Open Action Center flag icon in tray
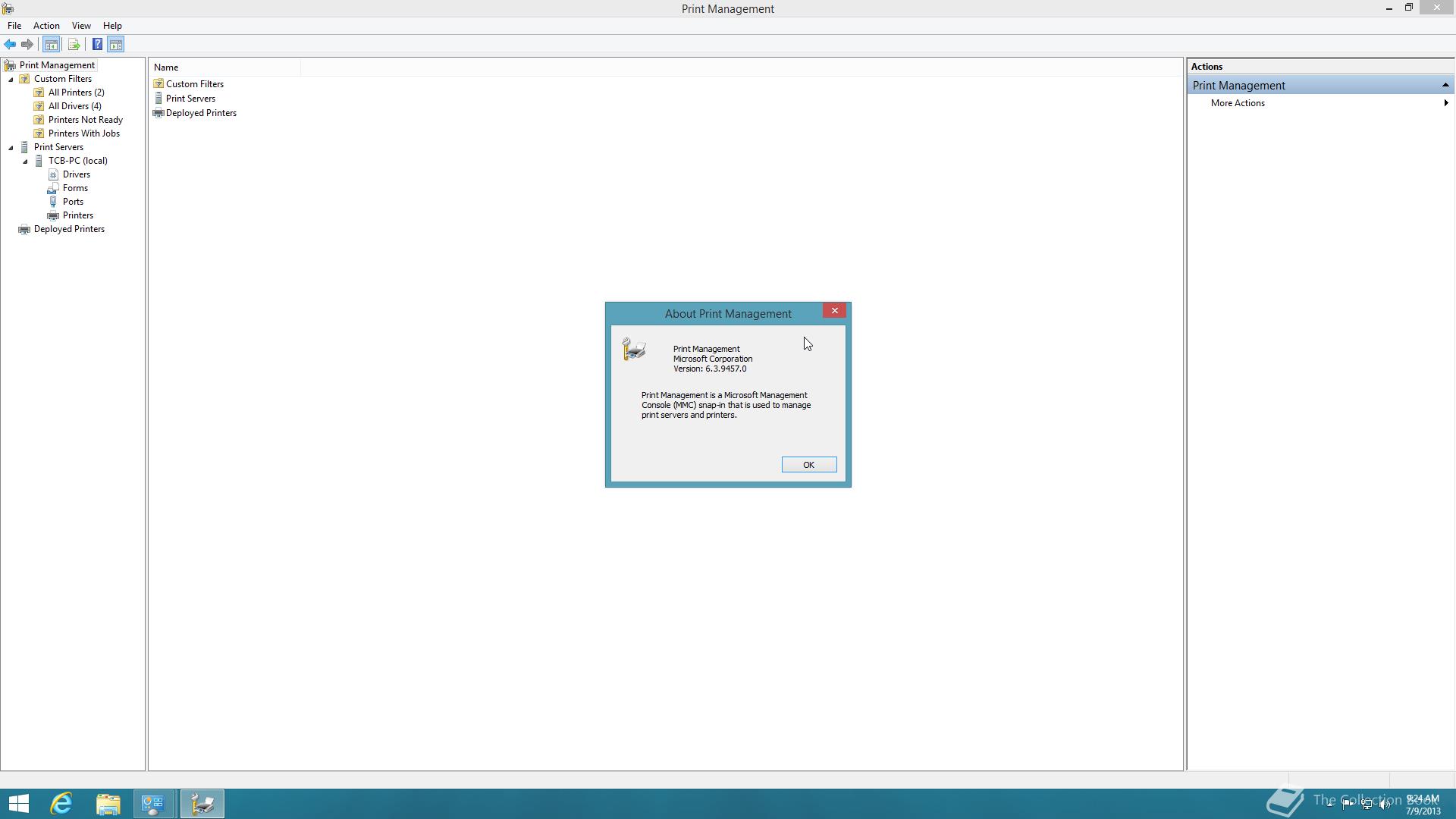 point(1348,805)
